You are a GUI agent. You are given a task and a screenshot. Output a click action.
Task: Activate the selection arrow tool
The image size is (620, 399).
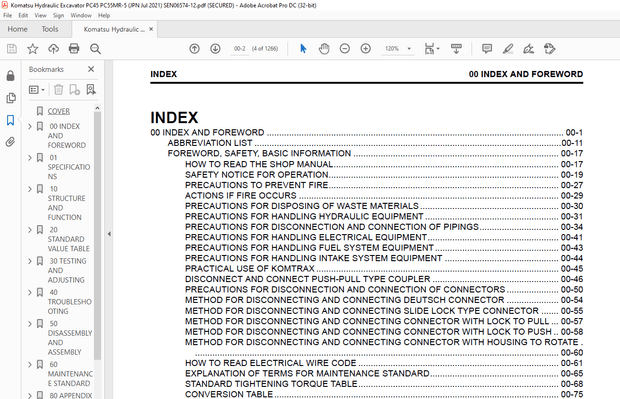click(x=303, y=49)
